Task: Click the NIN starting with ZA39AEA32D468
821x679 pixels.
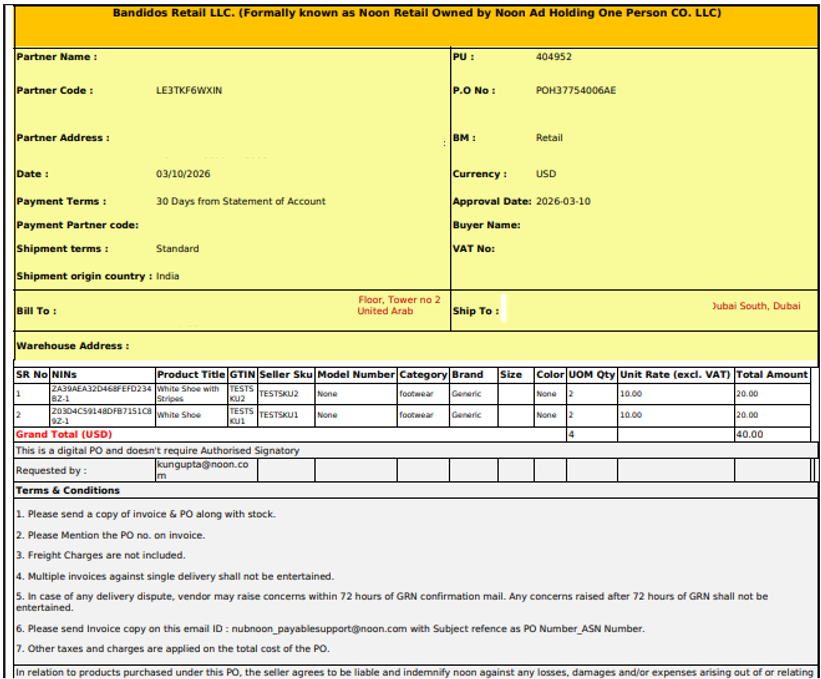Action: (x=101, y=389)
